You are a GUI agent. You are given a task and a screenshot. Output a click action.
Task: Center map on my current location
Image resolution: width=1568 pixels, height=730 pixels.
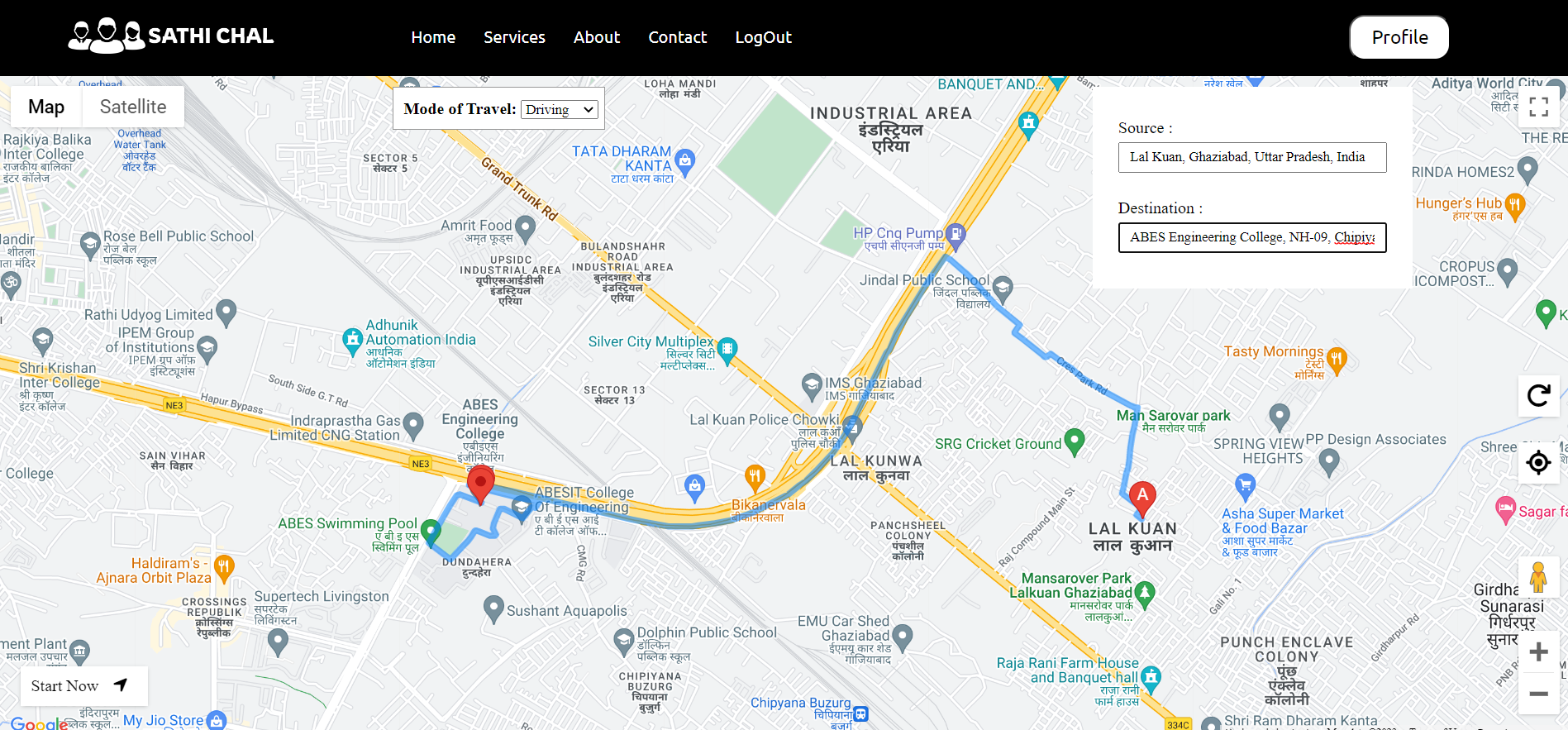1538,462
